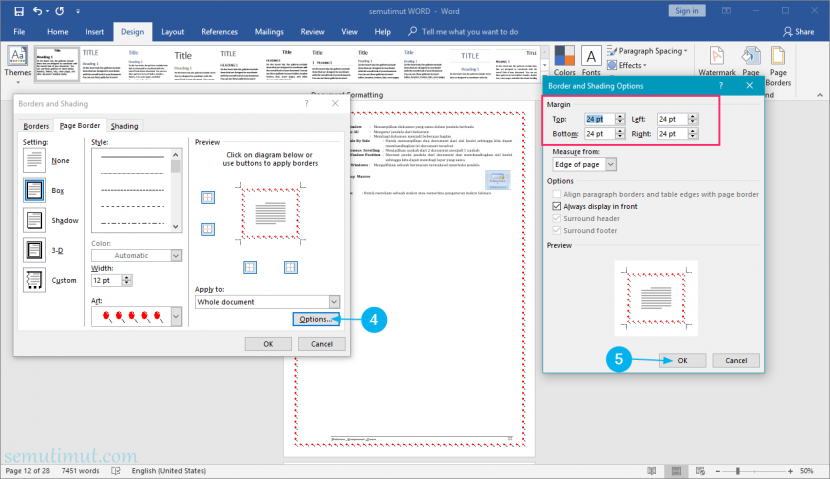Open the Layout ribbon tab

173,32
